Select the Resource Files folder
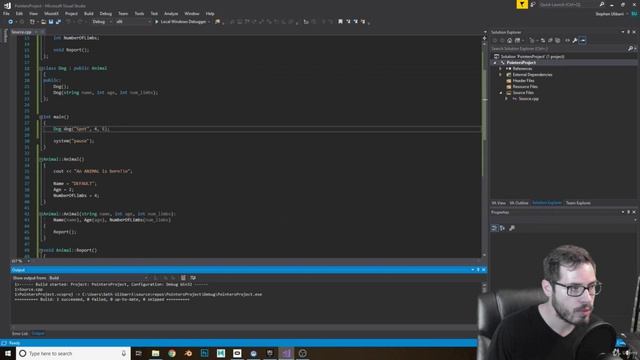This screenshot has width=640, height=360. pos(525,87)
